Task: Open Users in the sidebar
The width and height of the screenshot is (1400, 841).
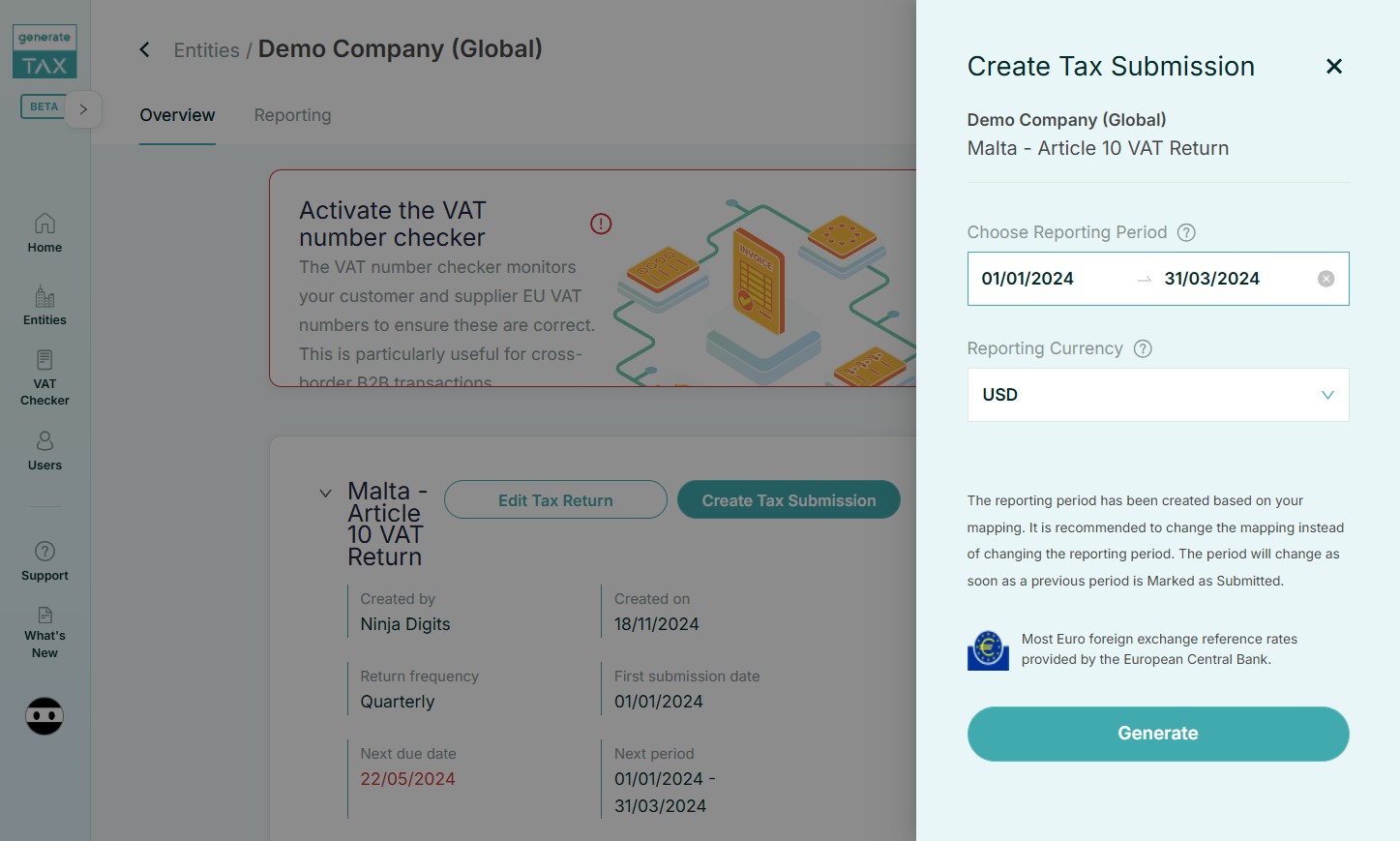Action: [45, 451]
